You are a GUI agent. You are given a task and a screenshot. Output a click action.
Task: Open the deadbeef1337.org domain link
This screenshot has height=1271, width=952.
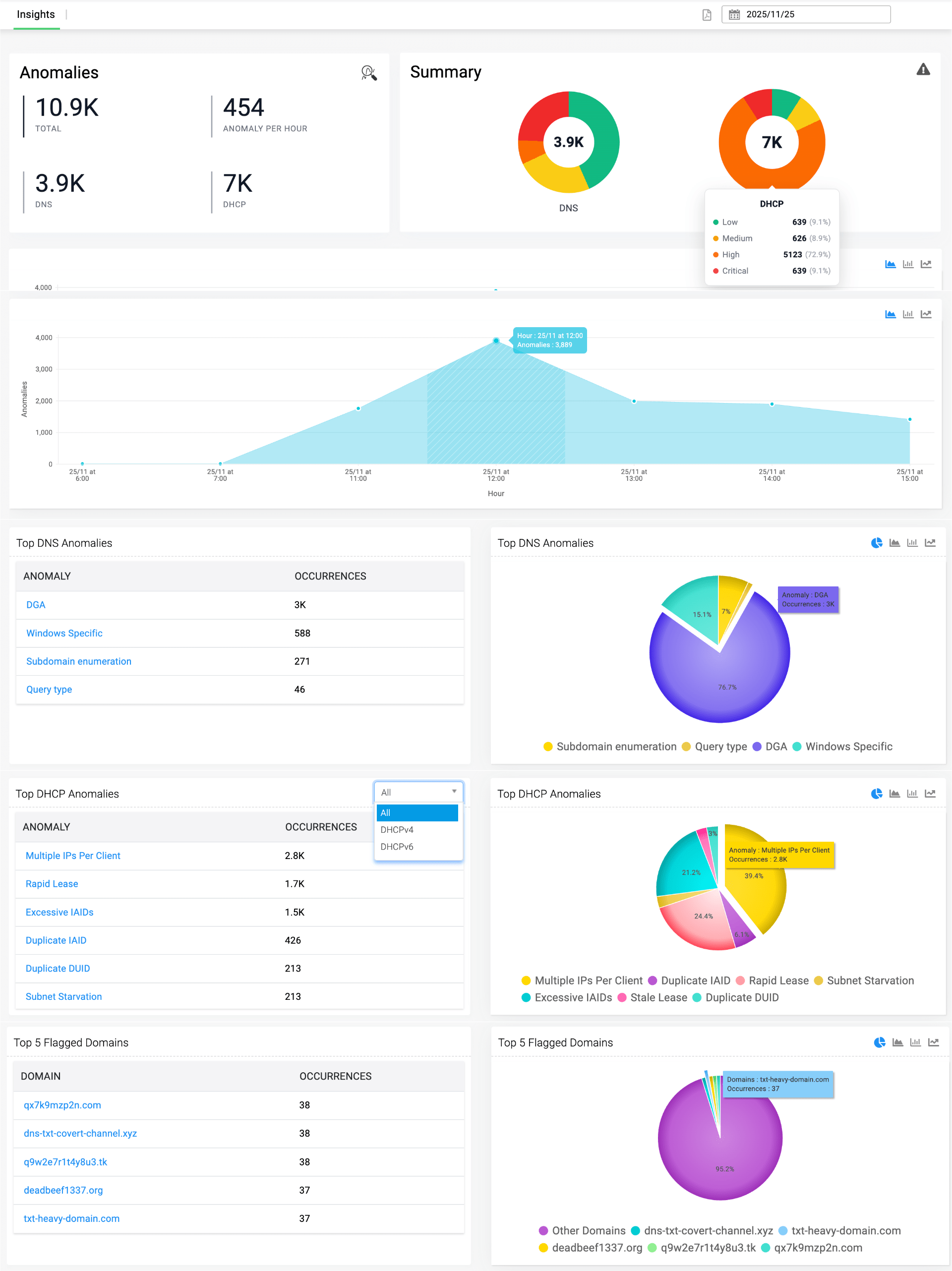63,1190
